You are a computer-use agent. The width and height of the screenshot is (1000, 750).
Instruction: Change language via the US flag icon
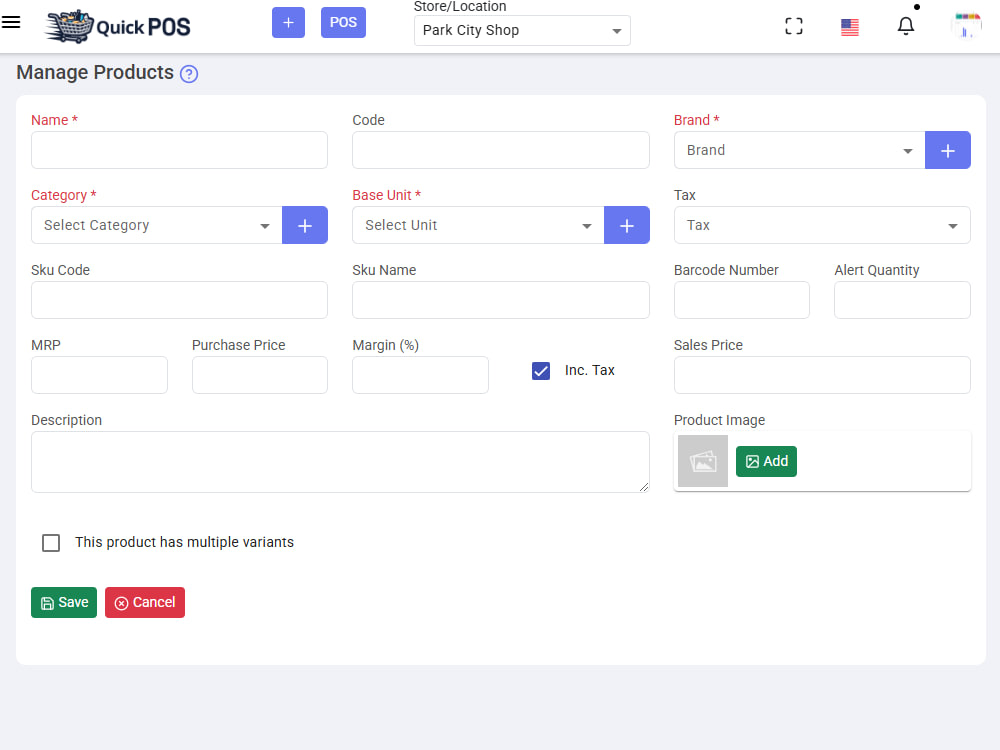(x=849, y=27)
